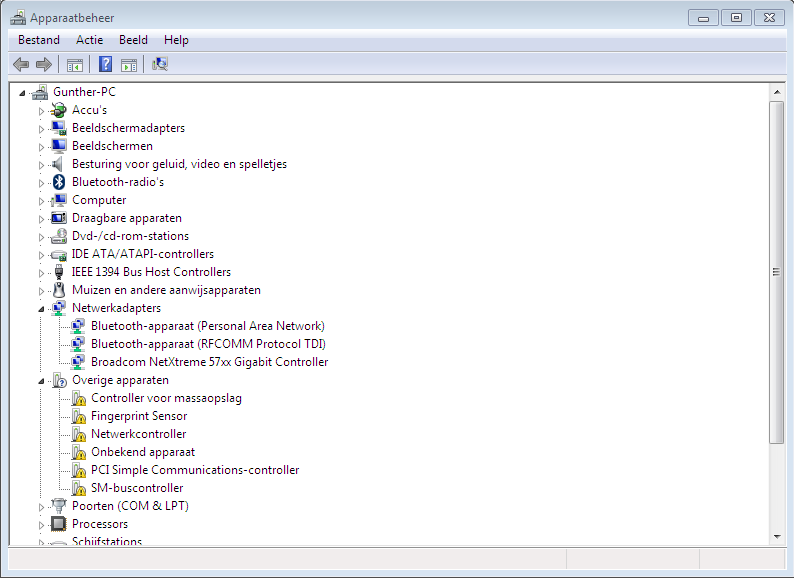Click the Bluetooth-radio's icon

59,182
